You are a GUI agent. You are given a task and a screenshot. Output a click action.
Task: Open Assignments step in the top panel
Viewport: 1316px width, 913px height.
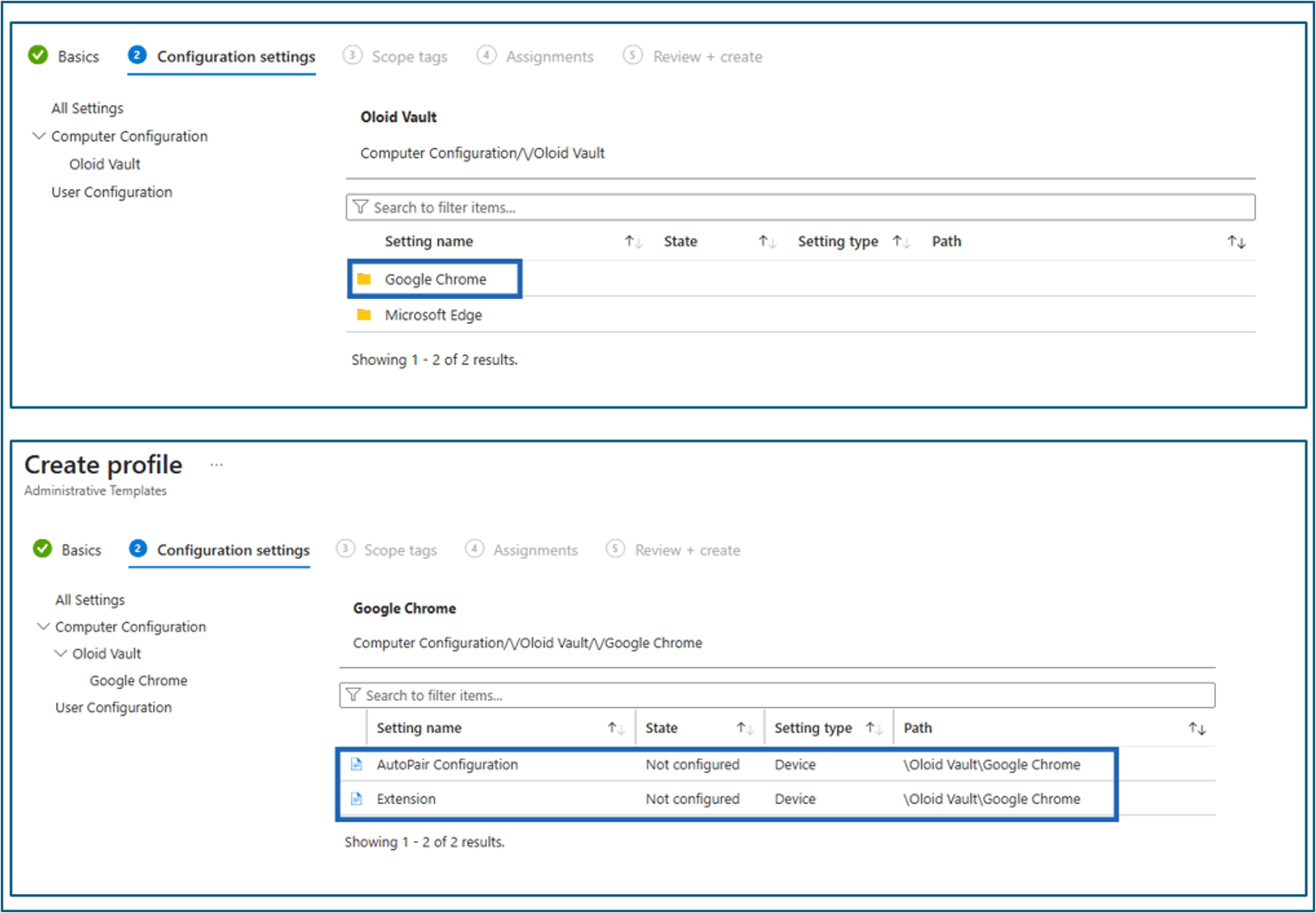pos(536,56)
